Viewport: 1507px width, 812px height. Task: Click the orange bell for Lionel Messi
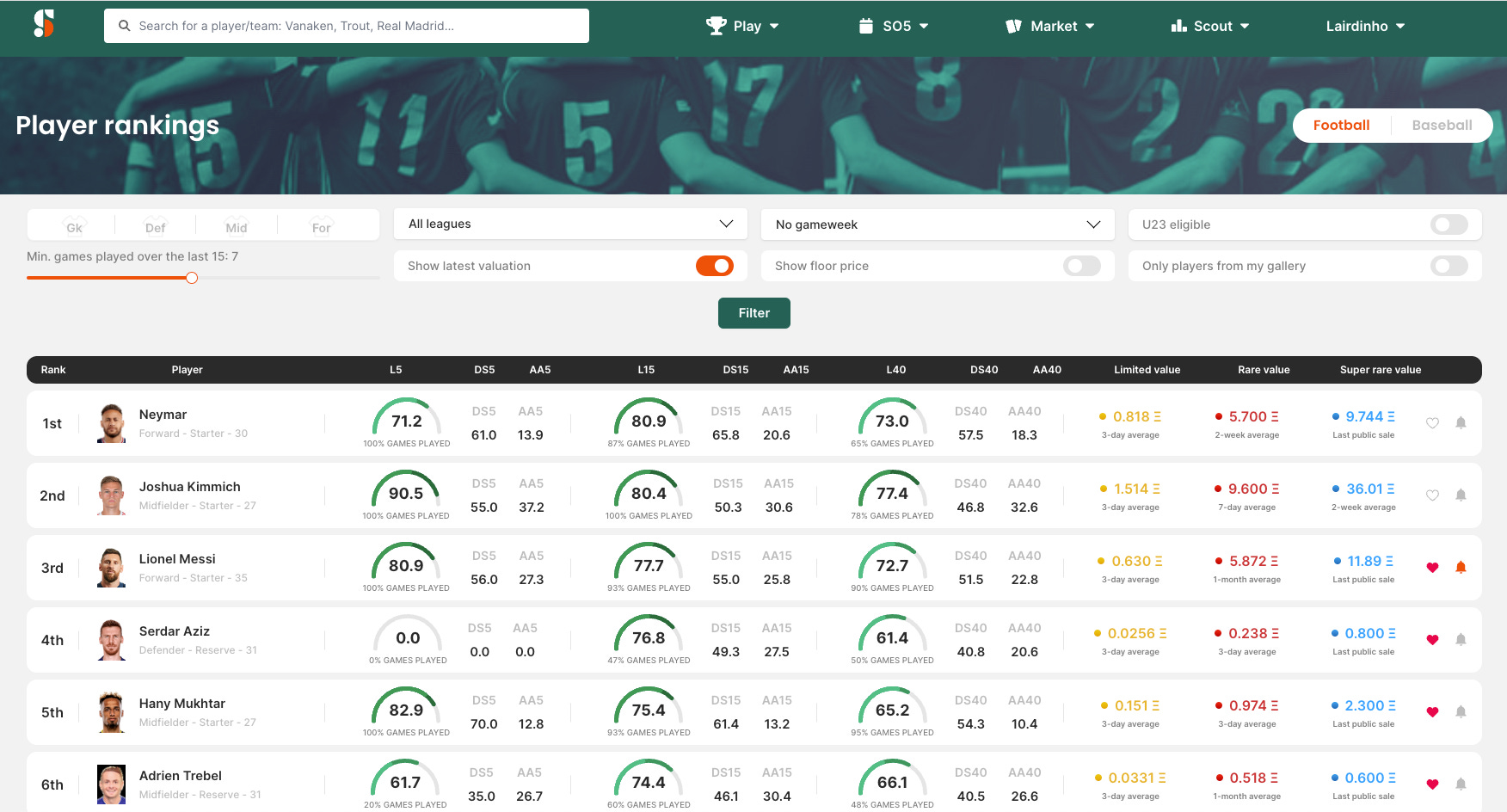(x=1461, y=567)
